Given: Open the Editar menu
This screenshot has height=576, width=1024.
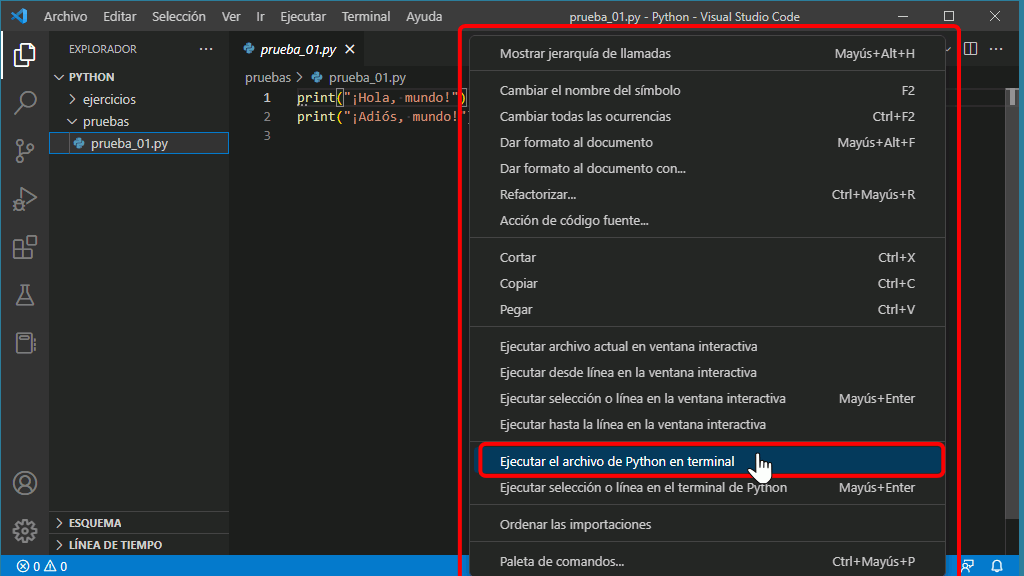Looking at the screenshot, I should click(120, 16).
